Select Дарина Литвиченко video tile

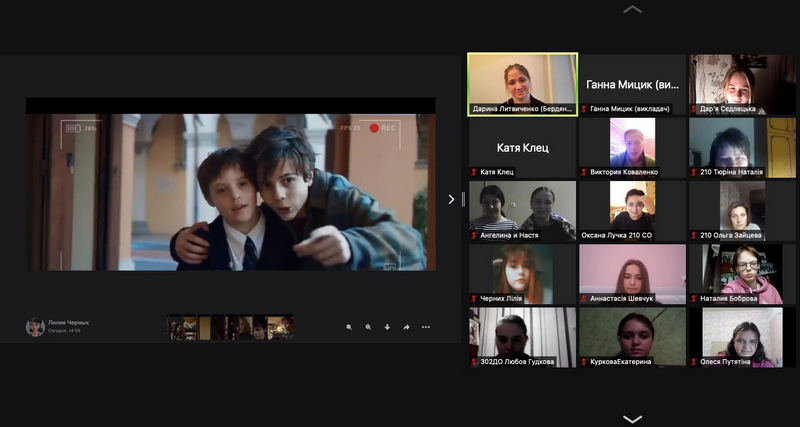(522, 84)
